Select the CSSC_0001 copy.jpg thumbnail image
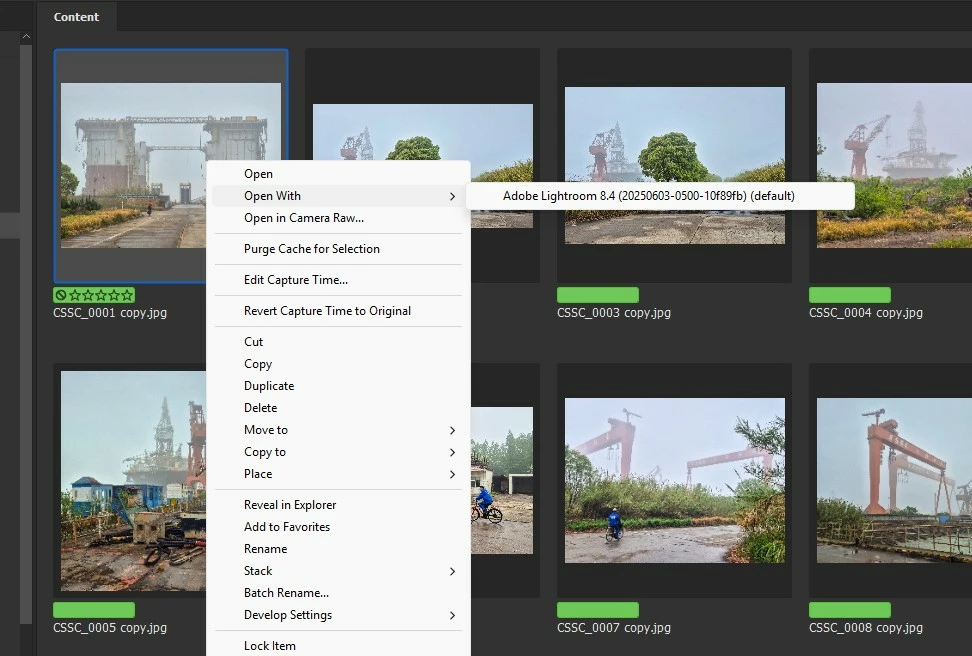972x656 pixels. click(x=133, y=165)
